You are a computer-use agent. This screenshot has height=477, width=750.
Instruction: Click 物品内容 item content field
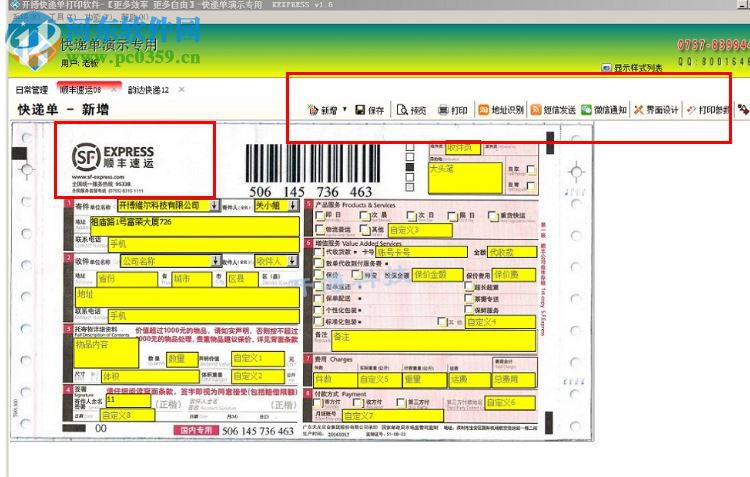pos(106,353)
